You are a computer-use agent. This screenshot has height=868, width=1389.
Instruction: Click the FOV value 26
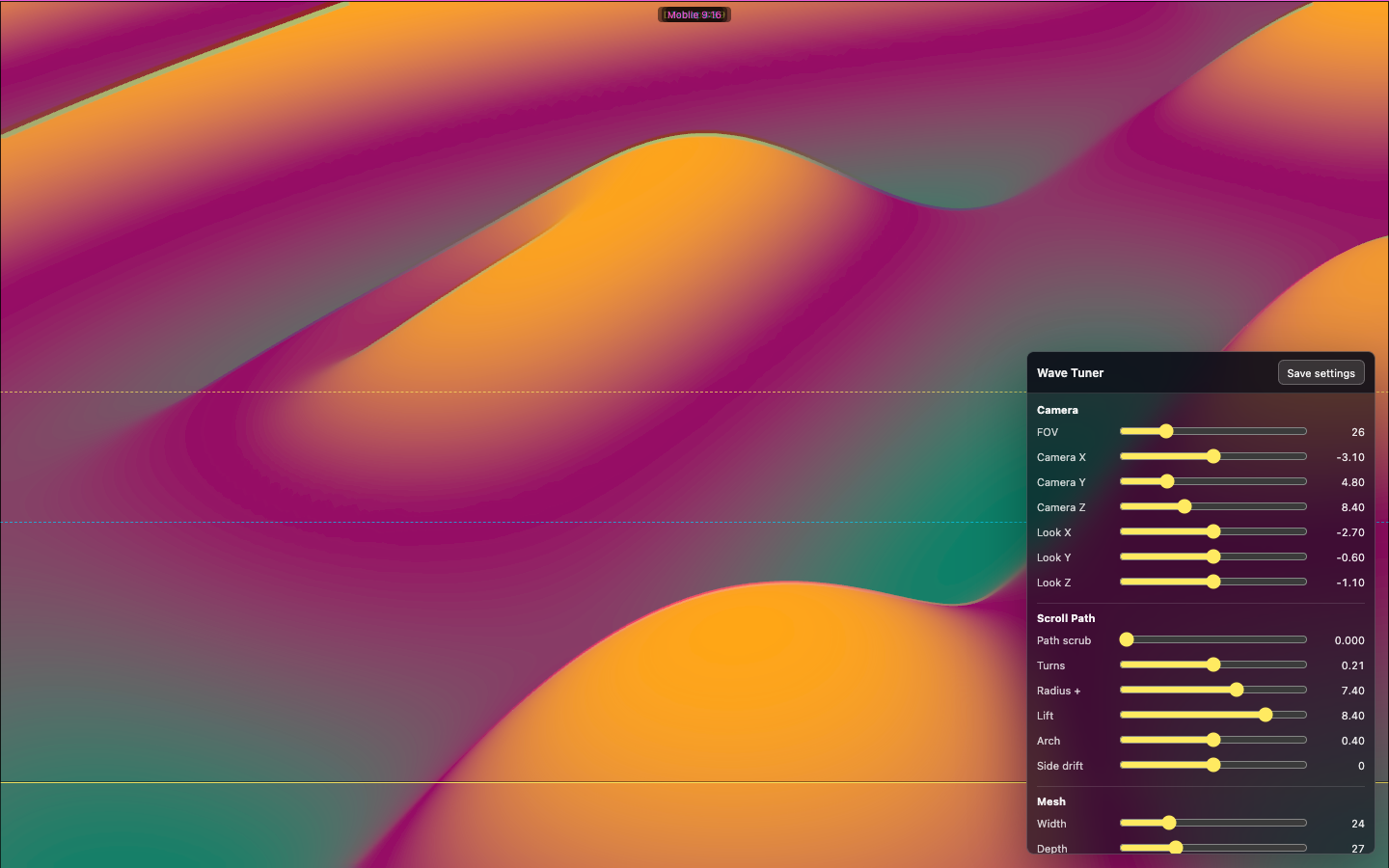[1358, 432]
